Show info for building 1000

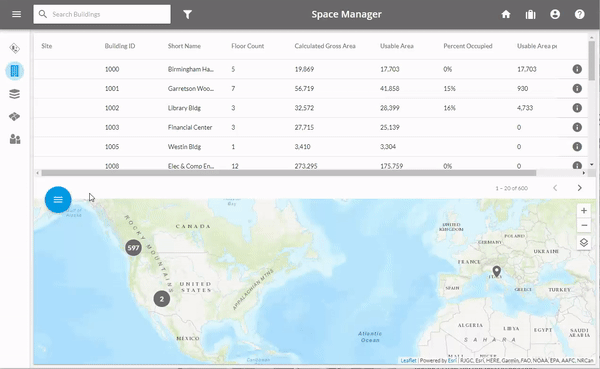[577, 69]
